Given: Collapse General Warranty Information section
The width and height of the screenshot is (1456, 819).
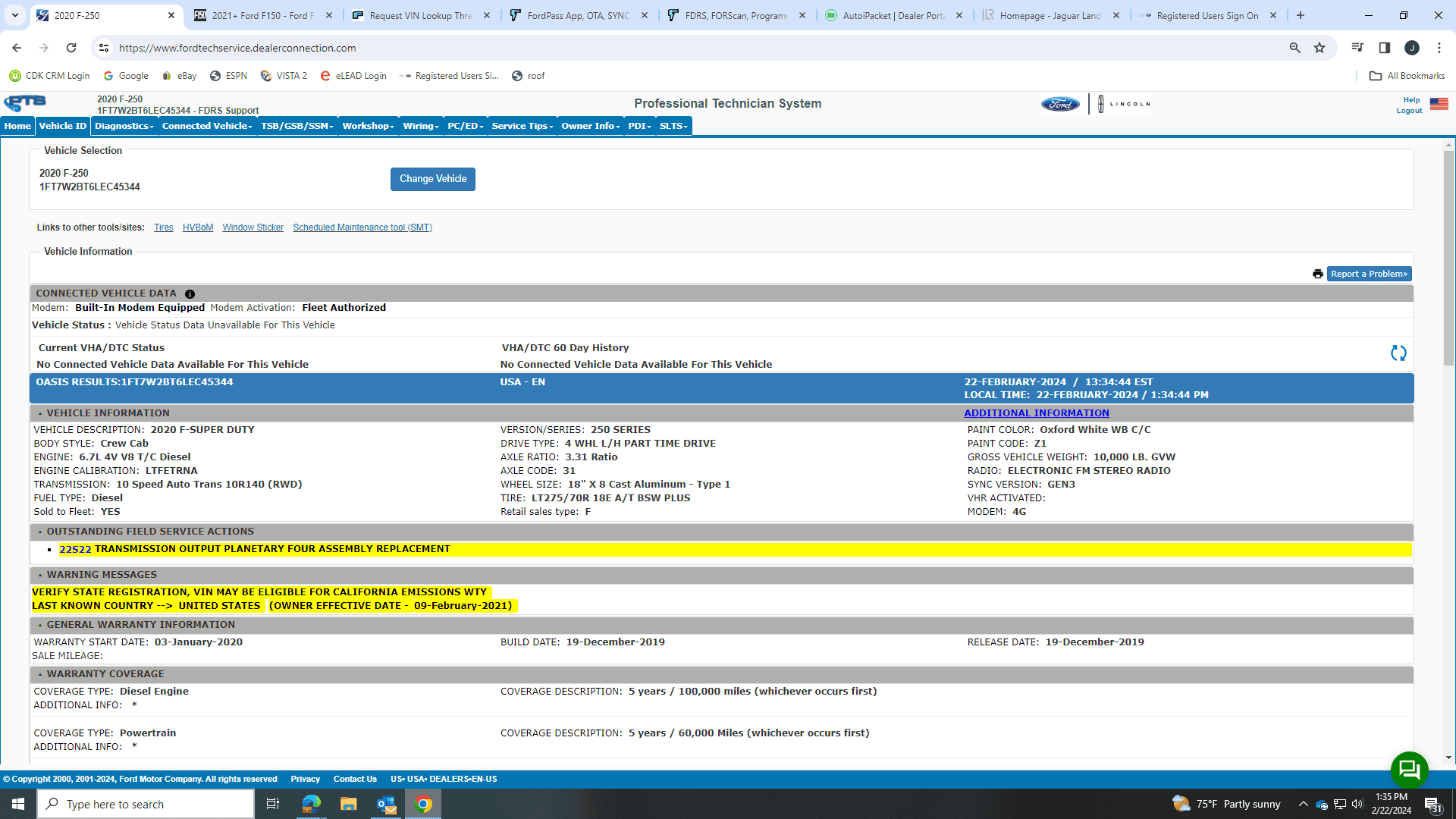Looking at the screenshot, I should (x=40, y=626).
